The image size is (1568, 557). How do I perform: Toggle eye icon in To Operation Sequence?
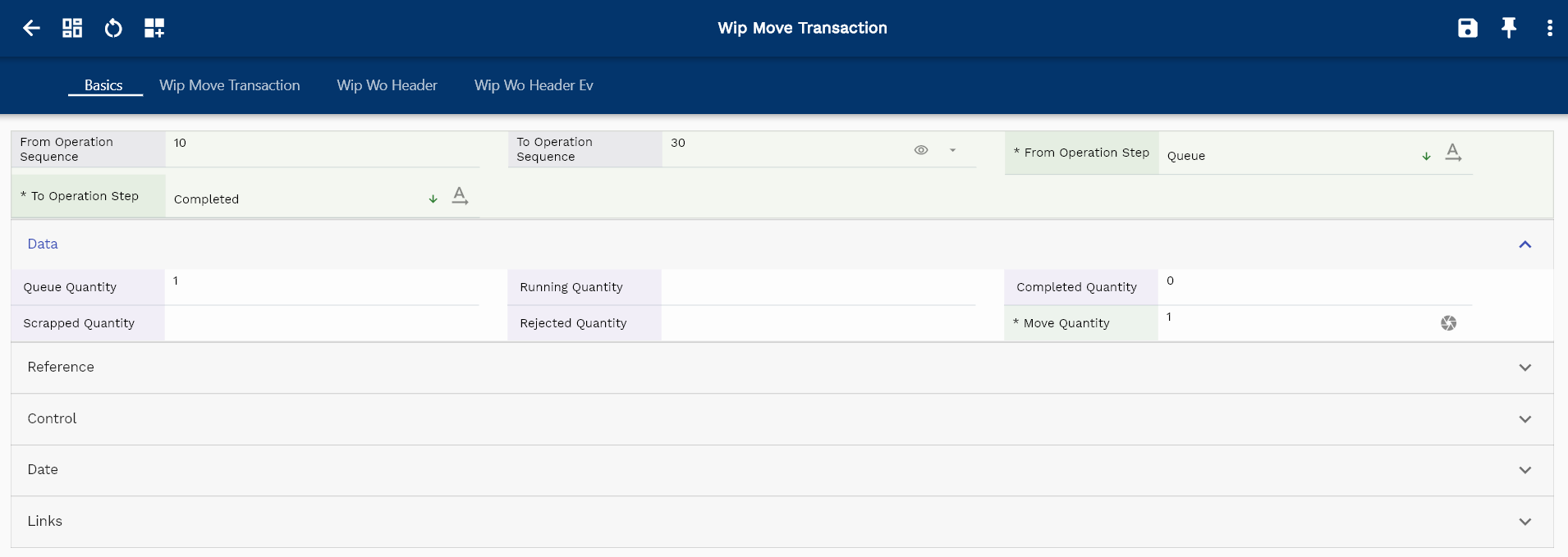tap(921, 150)
